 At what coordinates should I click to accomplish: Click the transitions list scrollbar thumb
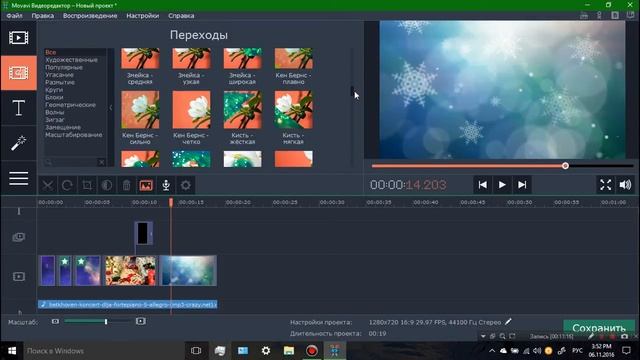(x=352, y=91)
